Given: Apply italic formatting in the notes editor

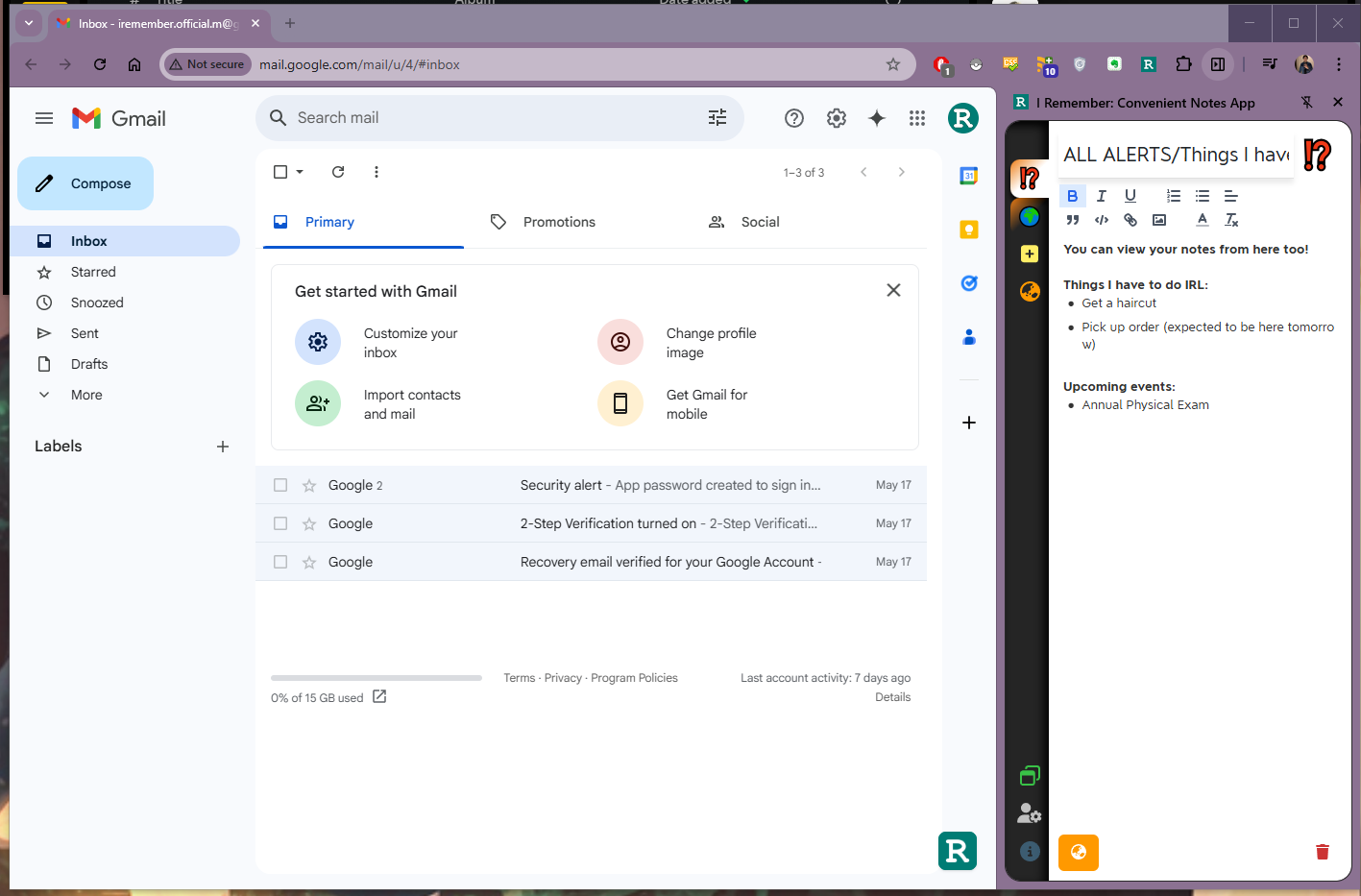Looking at the screenshot, I should pyautogui.click(x=1101, y=196).
